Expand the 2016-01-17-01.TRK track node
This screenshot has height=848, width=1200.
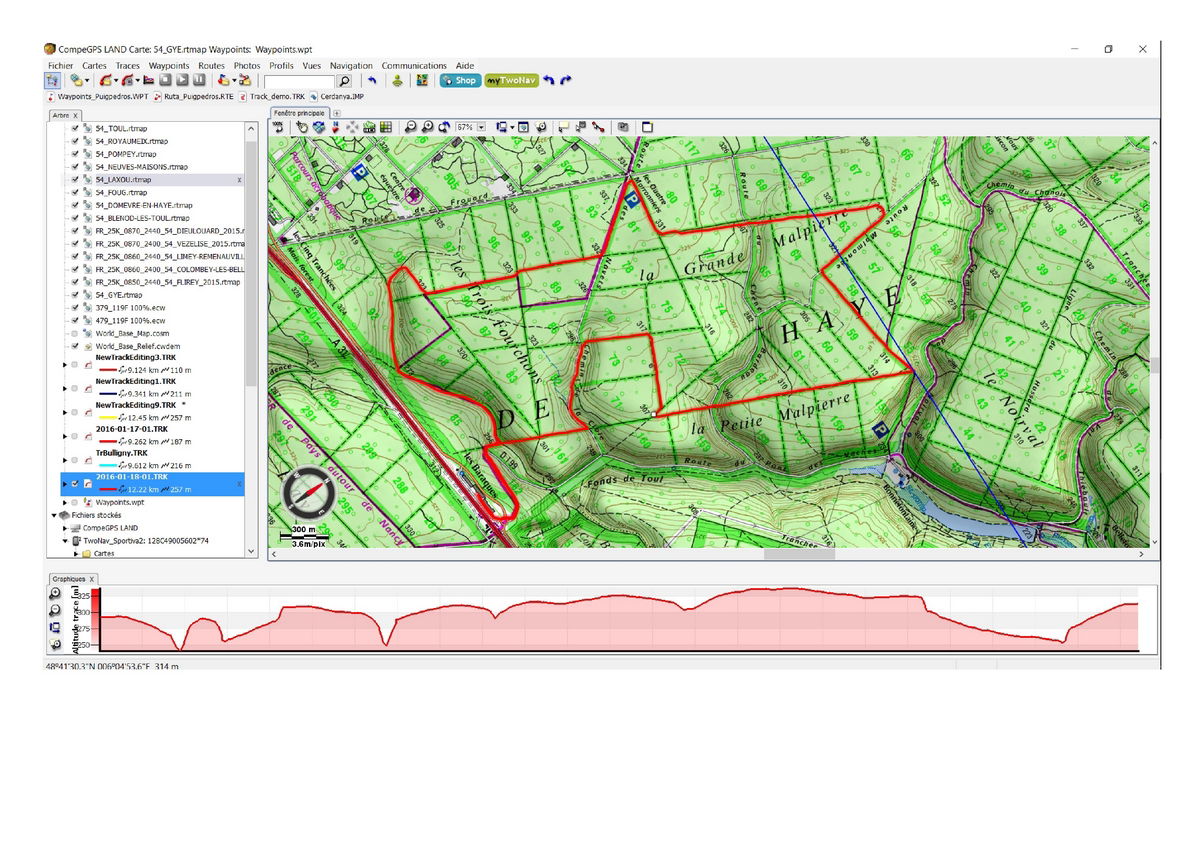point(65,437)
